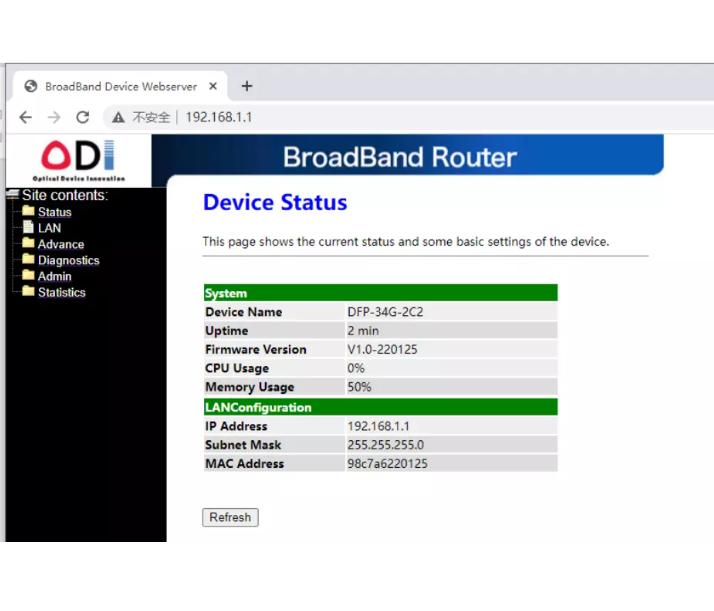Image resolution: width=714 pixels, height=611 pixels.
Task: Click firmware version value V1.0-220125
Action: click(x=382, y=349)
